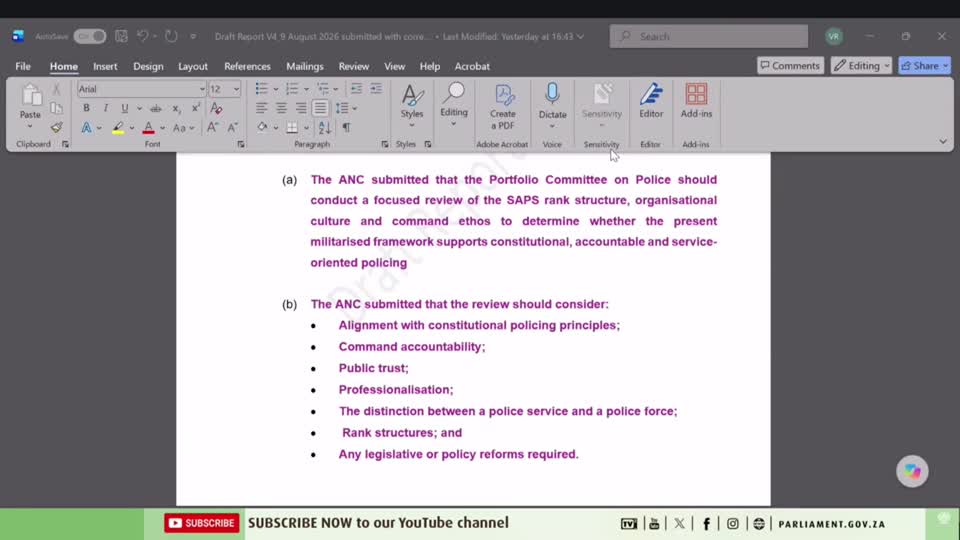The height and width of the screenshot is (540, 960).
Task: Click the Bullets list icon
Action: tap(261, 89)
